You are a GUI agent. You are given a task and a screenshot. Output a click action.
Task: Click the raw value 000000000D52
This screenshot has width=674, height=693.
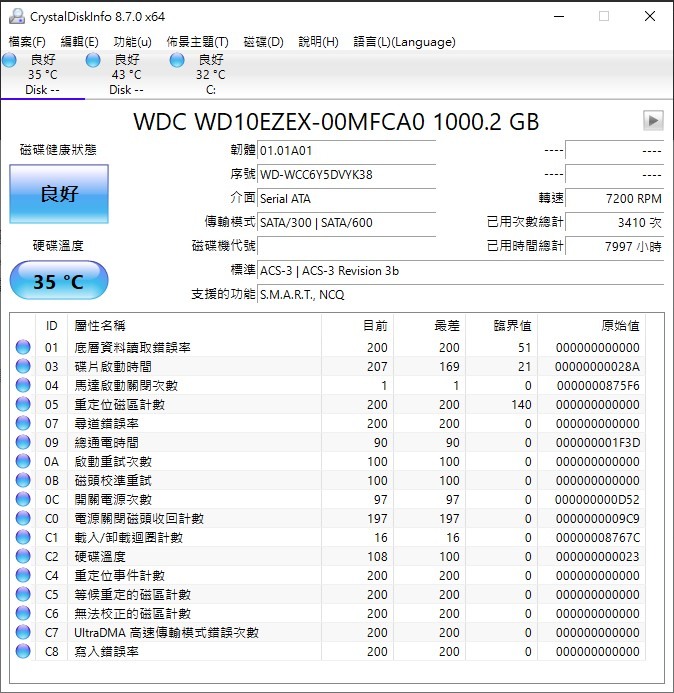pyautogui.click(x=597, y=499)
